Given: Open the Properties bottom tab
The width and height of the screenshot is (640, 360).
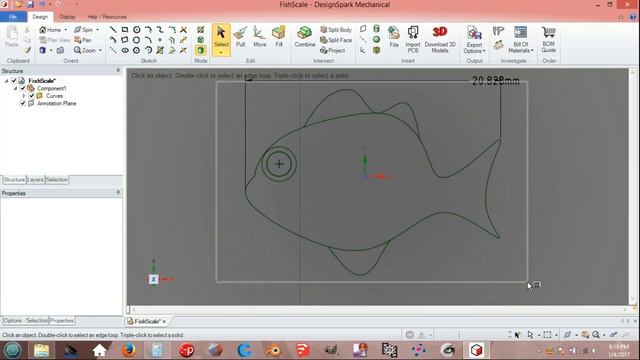Looking at the screenshot, I should click(62, 321).
